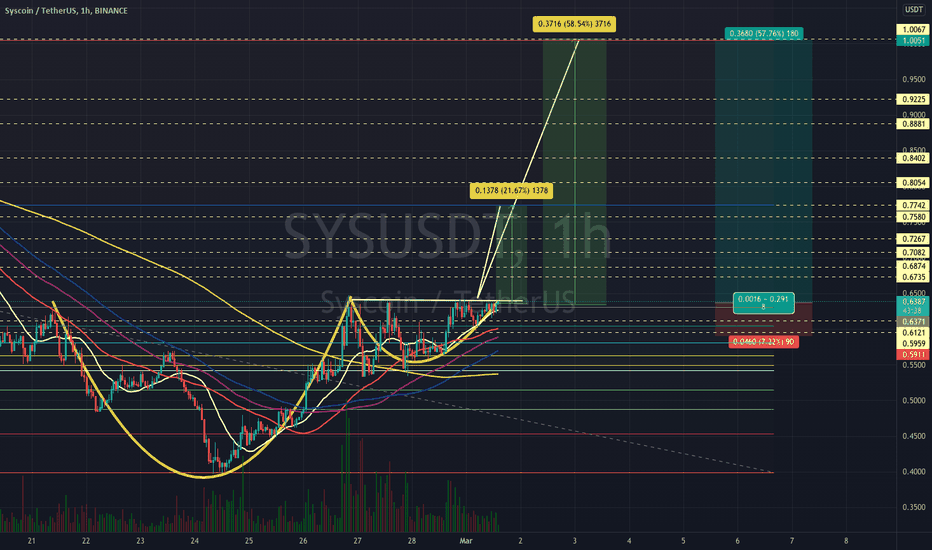Click the 0.6735 price level label

(914, 277)
